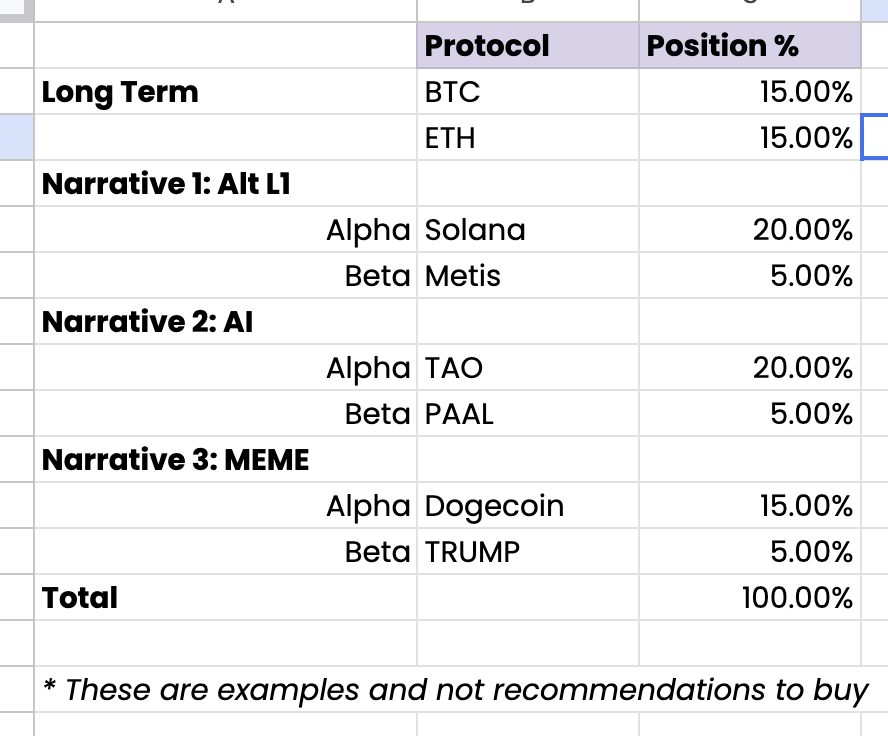Select the Protocol header cell
Viewport: 888px width, 736px height.
(527, 46)
